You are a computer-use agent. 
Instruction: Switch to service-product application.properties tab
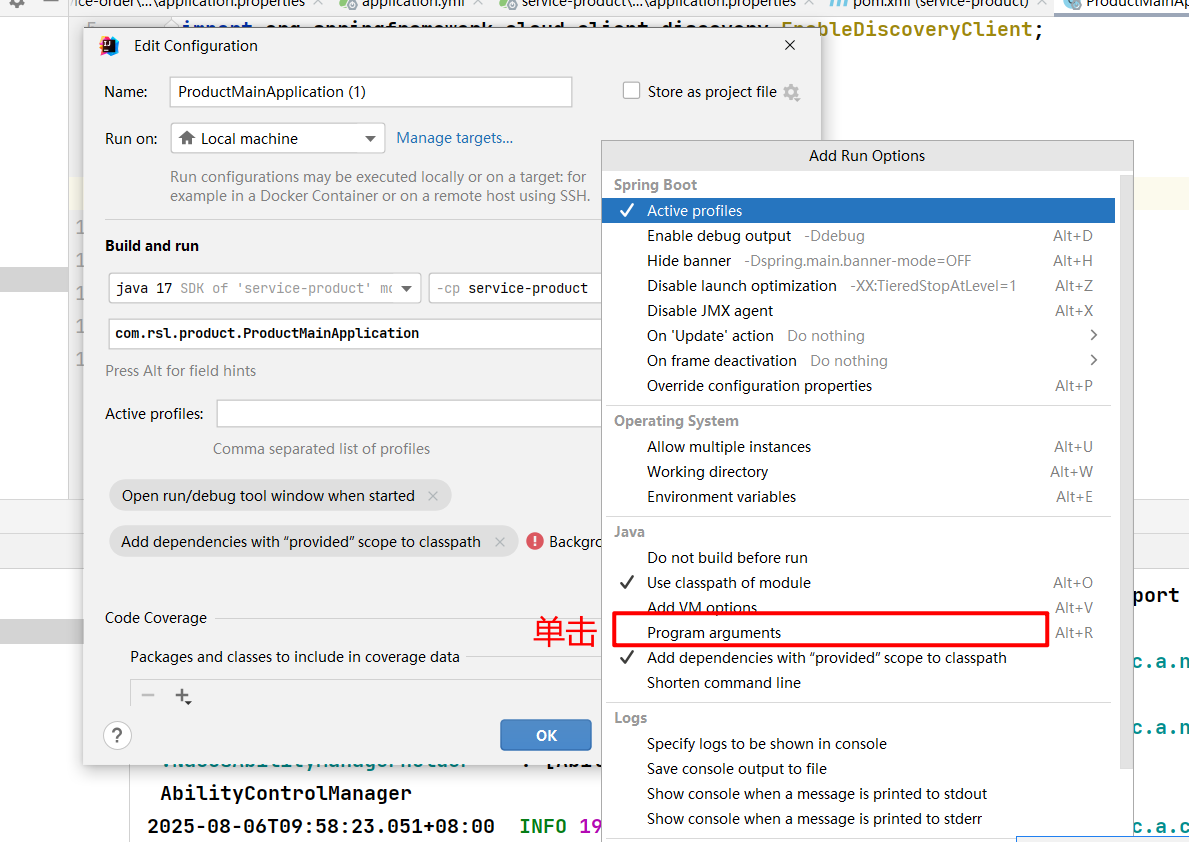click(657, 4)
